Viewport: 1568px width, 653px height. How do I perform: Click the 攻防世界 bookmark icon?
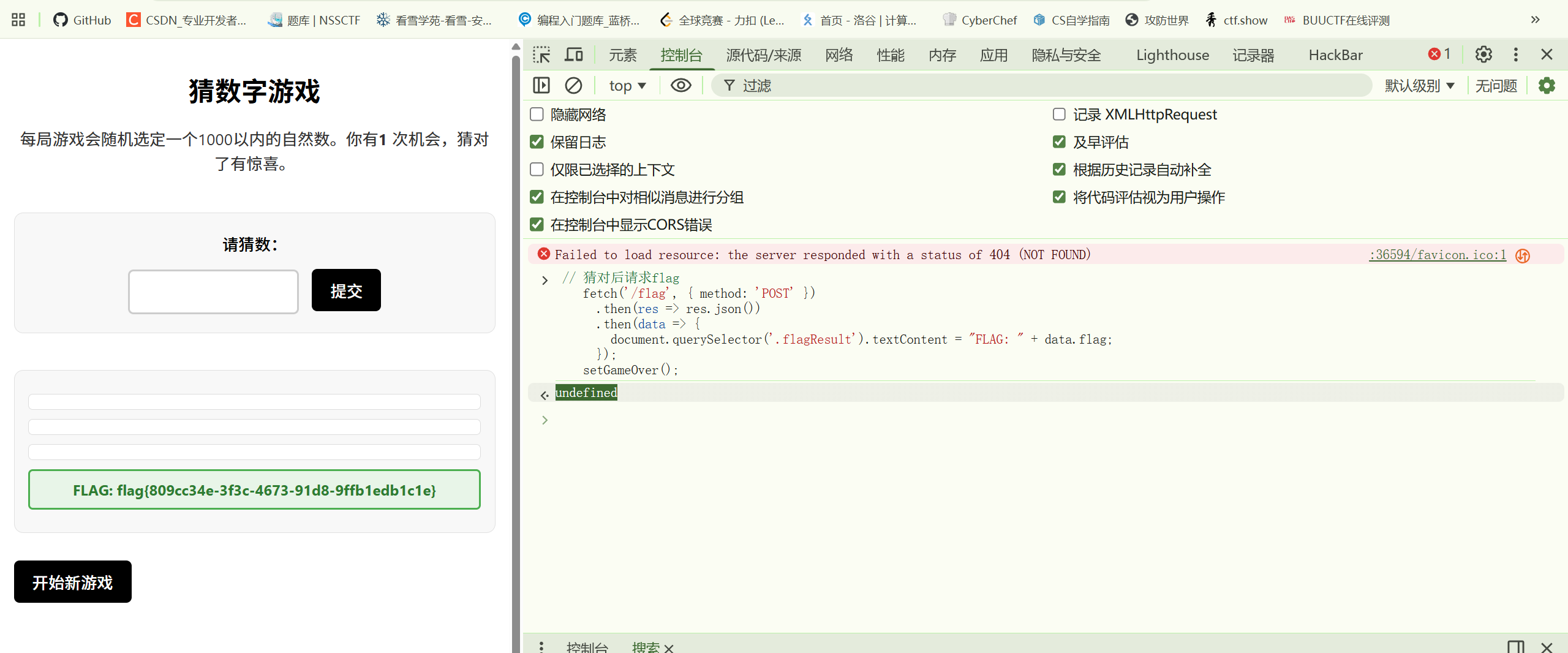pyautogui.click(x=1132, y=20)
